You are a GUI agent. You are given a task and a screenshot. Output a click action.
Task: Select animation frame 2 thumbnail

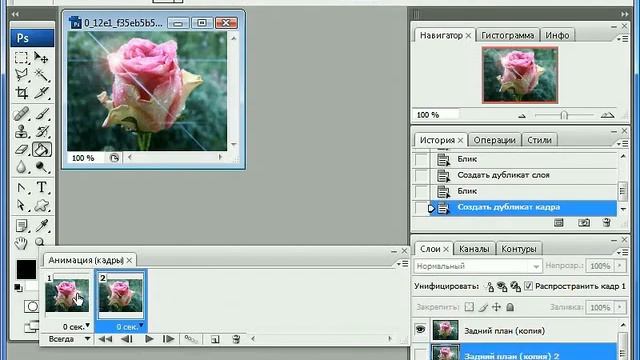coord(121,296)
